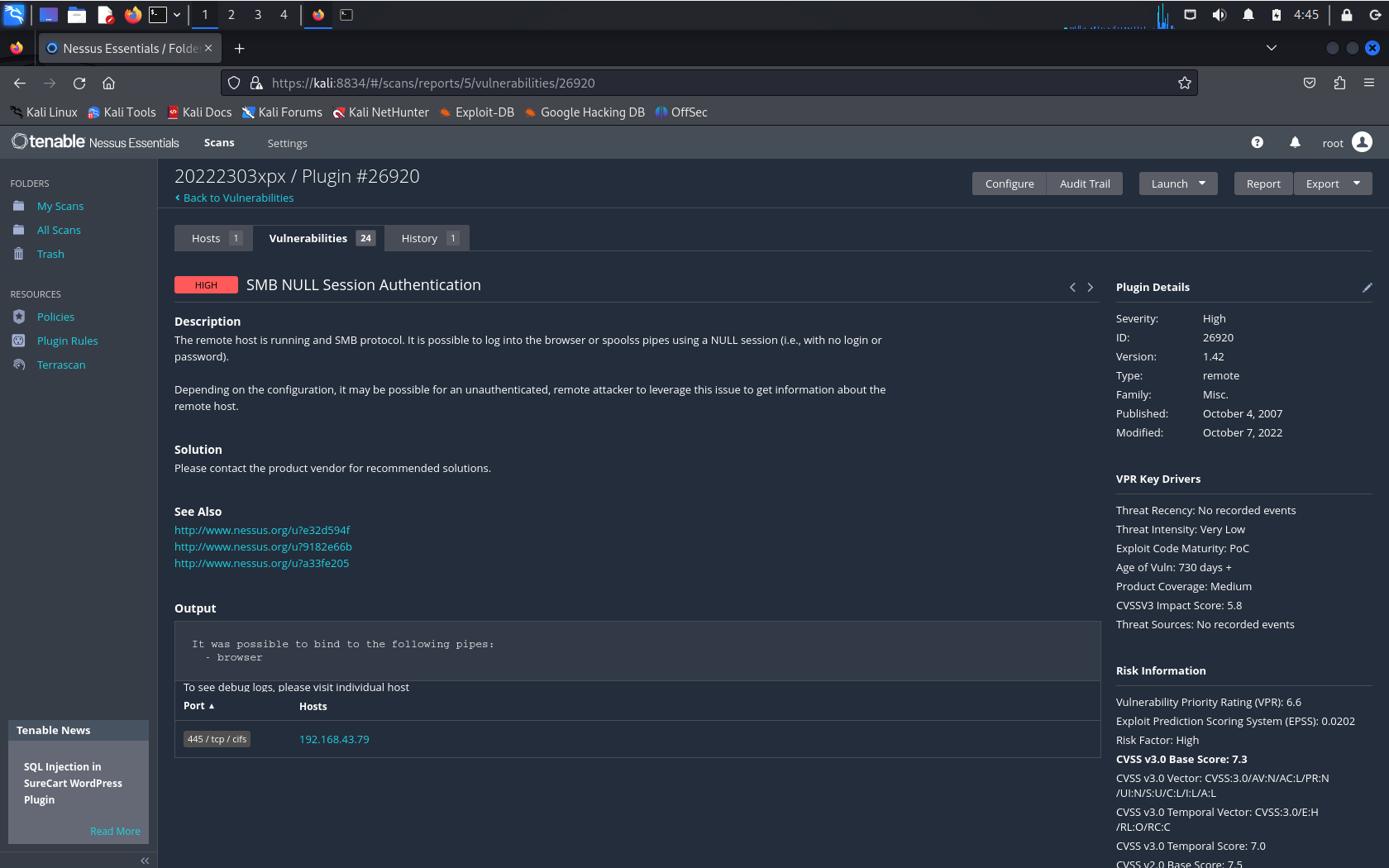The image size is (1389, 868).
Task: Sort by the Port column header
Action: (x=198, y=706)
